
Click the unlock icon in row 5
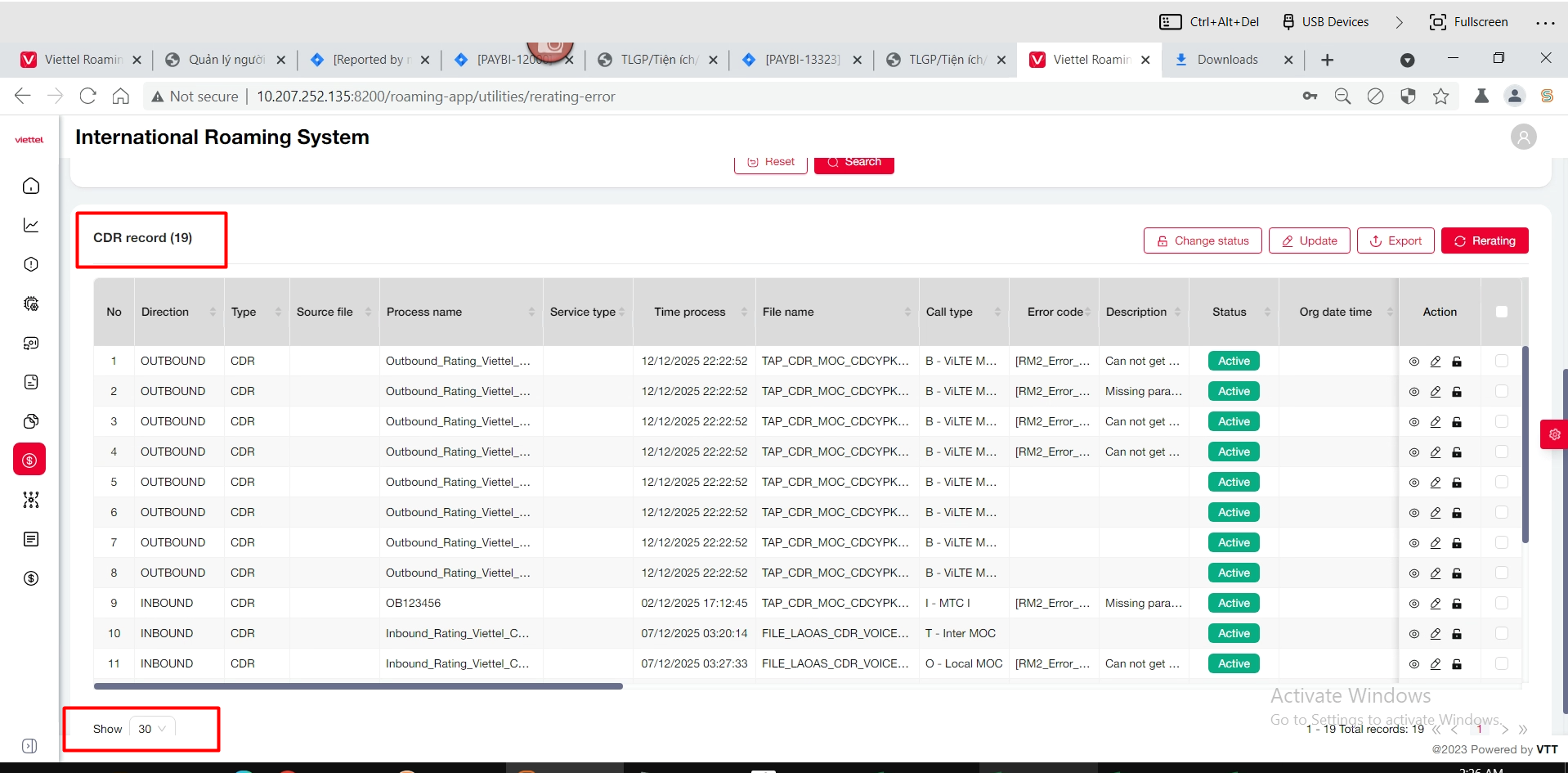(x=1457, y=483)
